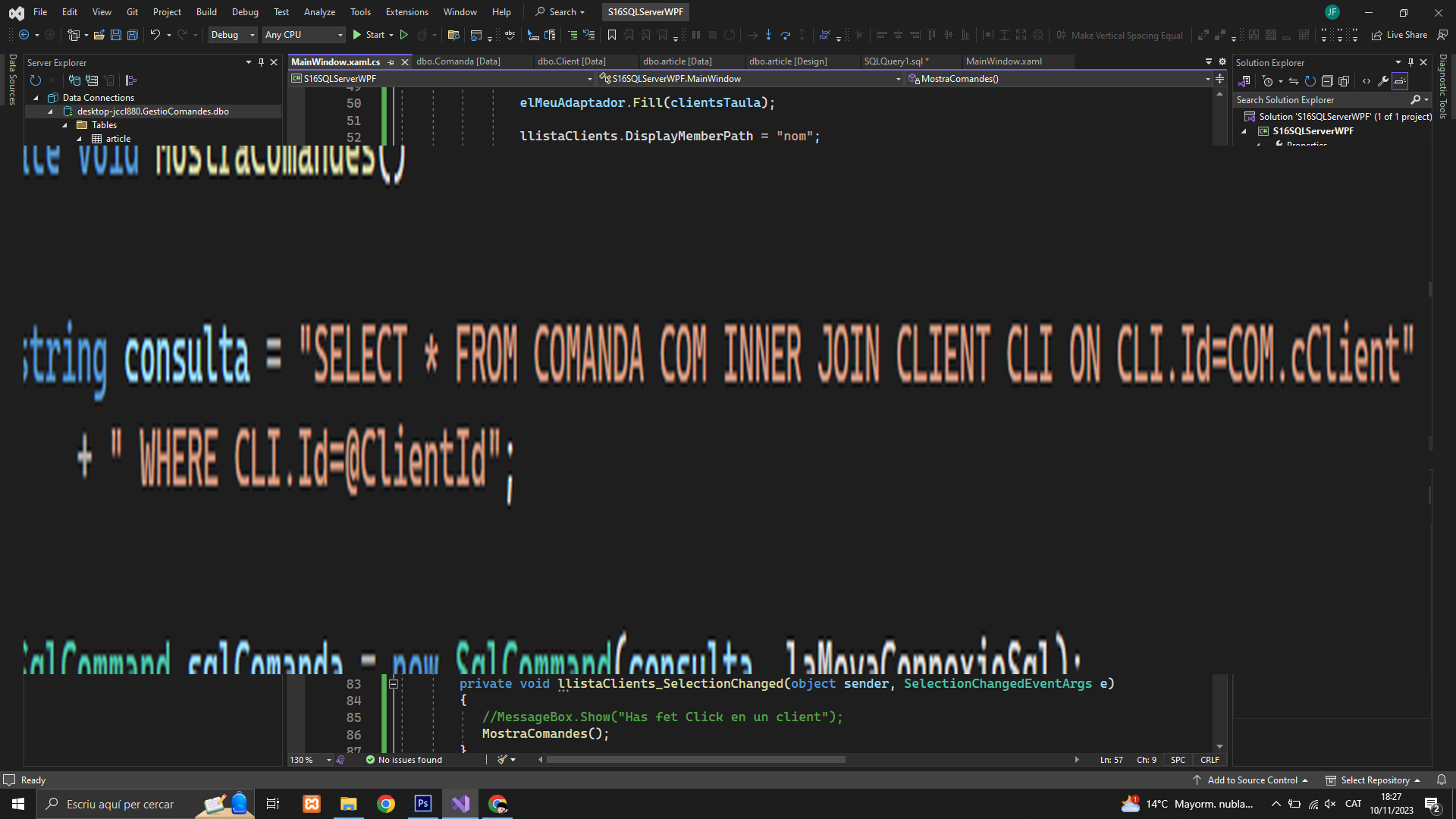Open the Build menu
This screenshot has width=1456, height=819.
point(206,12)
